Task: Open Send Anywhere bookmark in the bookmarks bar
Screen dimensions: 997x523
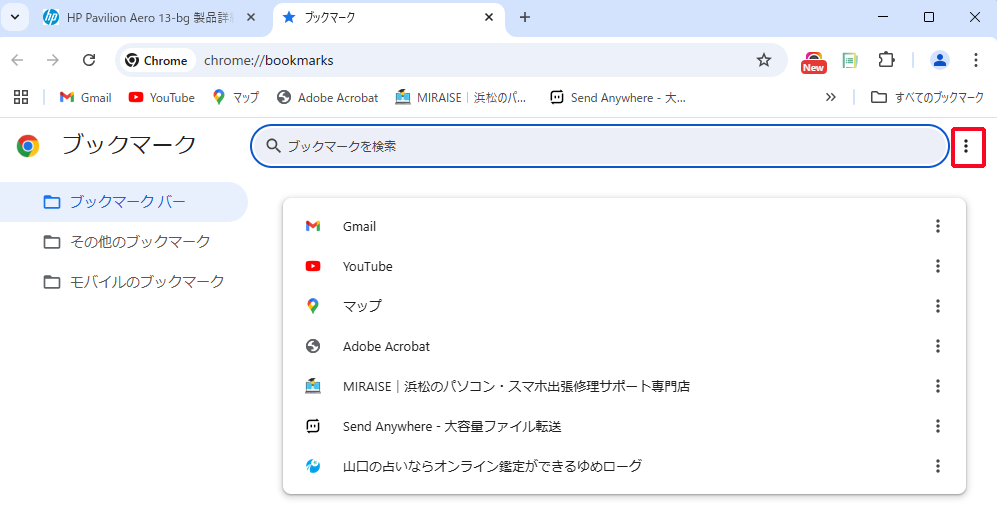Action: 618,97
